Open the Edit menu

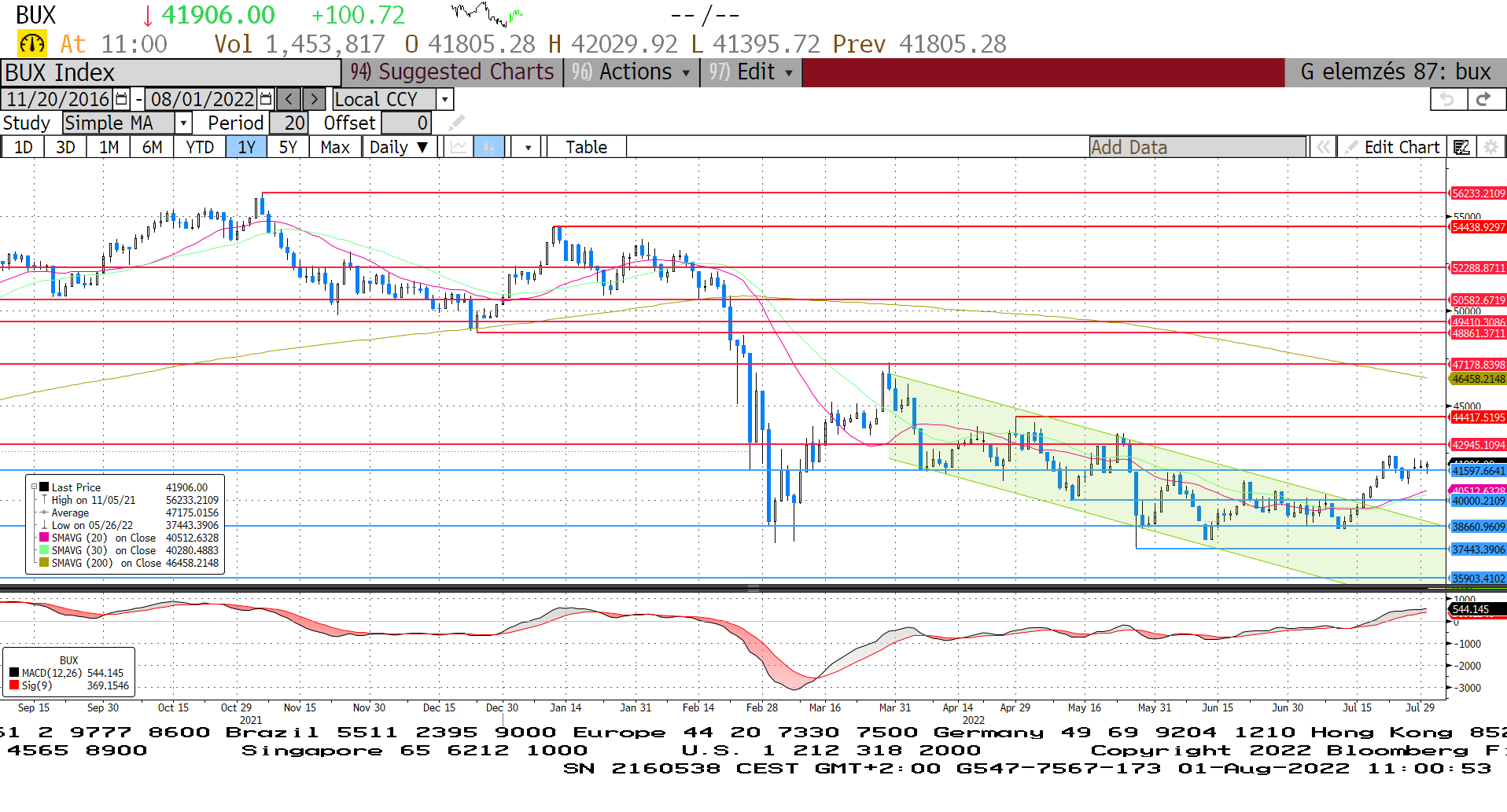pyautogui.click(x=751, y=72)
